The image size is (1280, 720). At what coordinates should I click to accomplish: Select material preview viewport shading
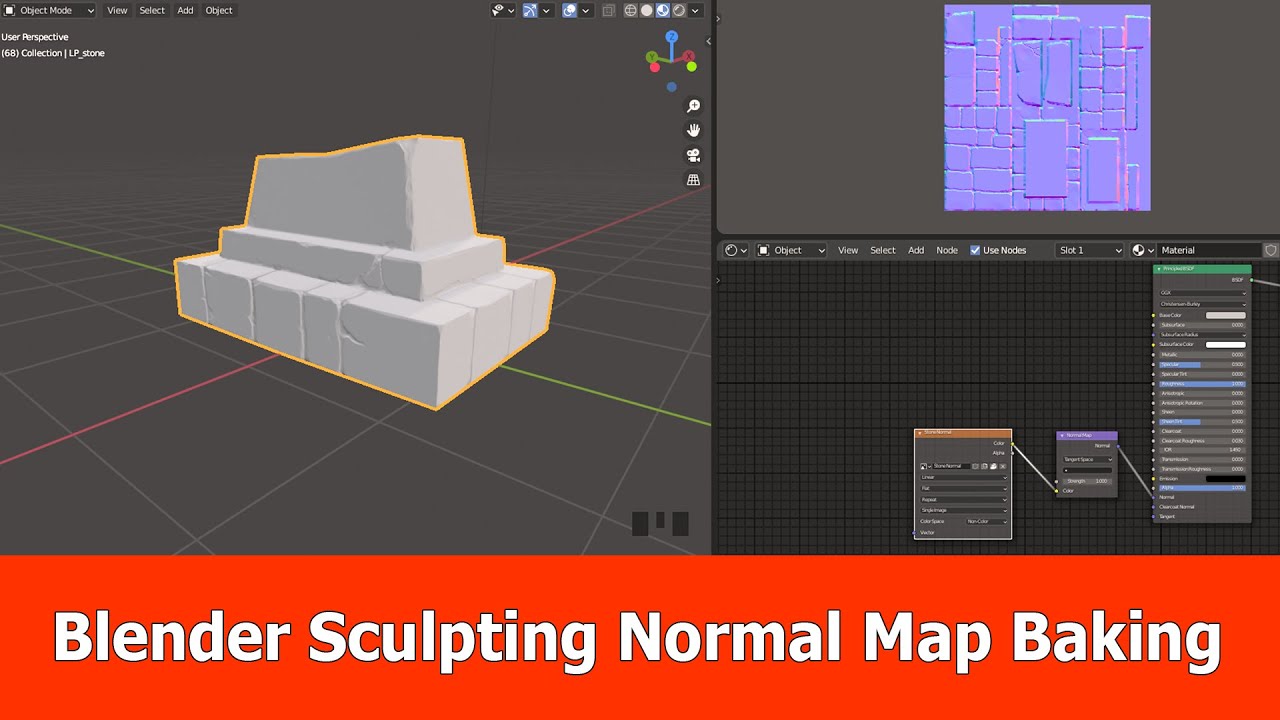click(663, 10)
